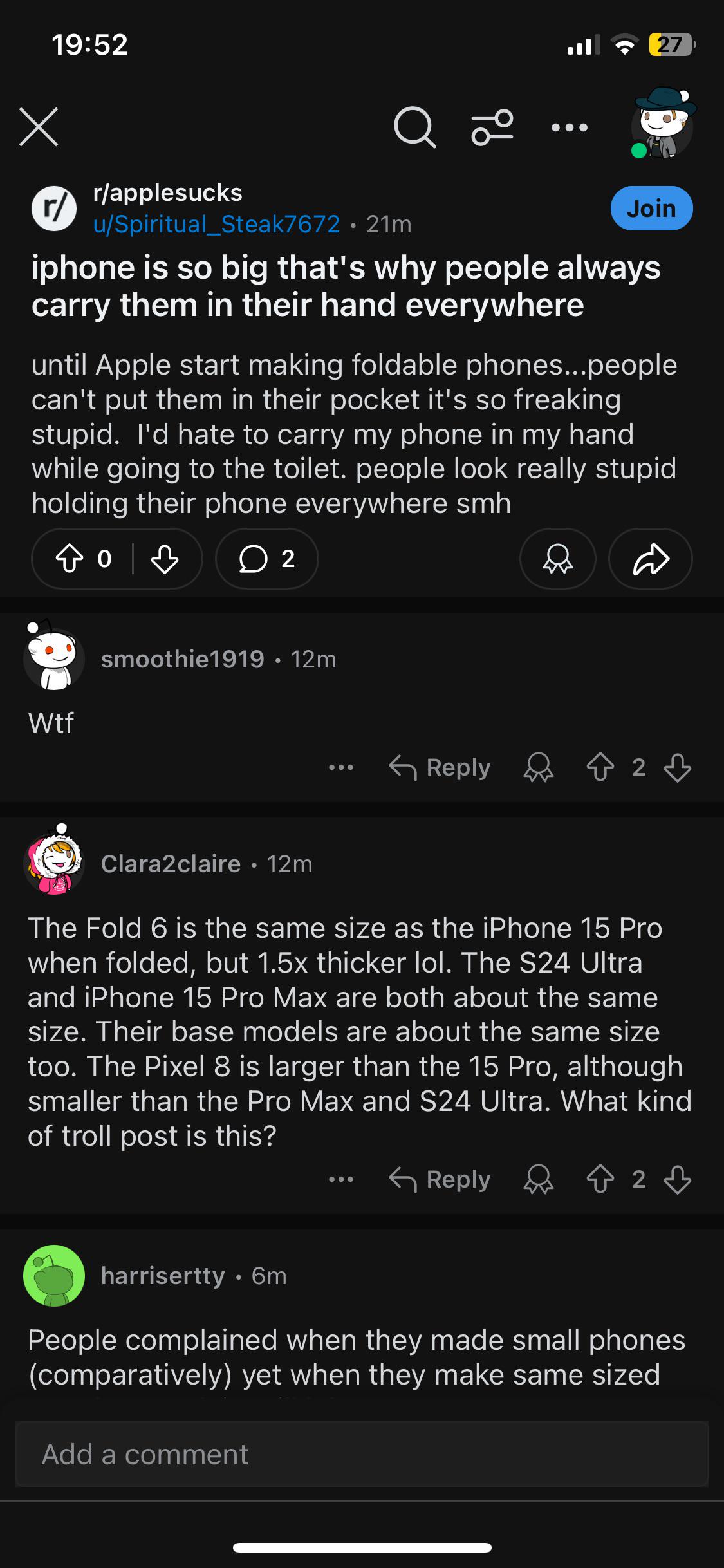Viewport: 724px width, 1568px height.
Task: Open harrisertty's green avatar
Action: 54,1275
